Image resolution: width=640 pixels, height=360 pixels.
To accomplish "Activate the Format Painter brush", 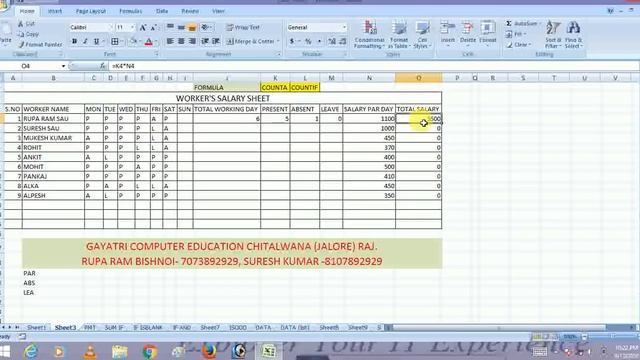I will pyautogui.click(x=21, y=44).
